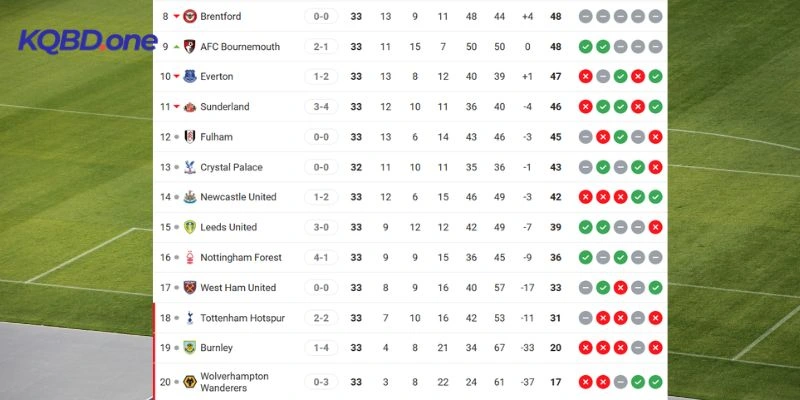Click the Sunderland club crest icon
800x400 pixels.
190,107
